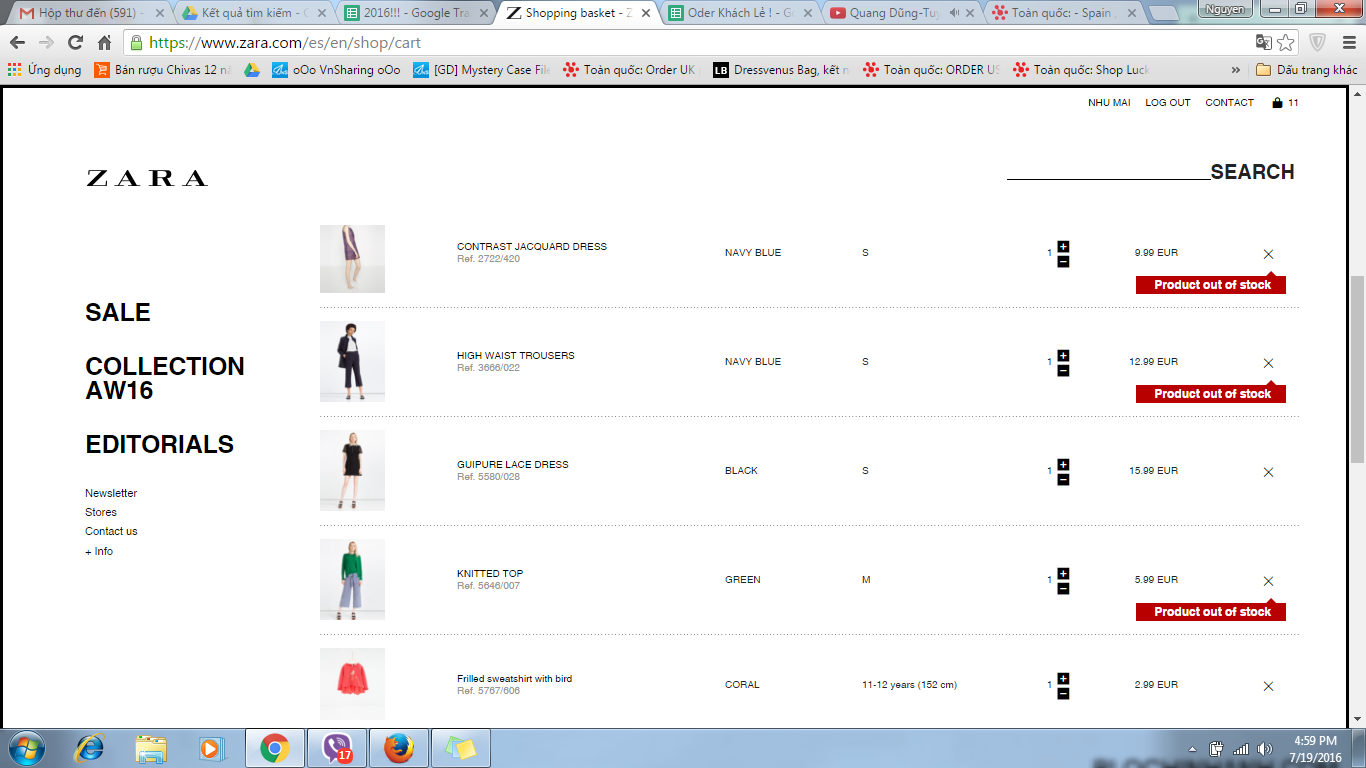Open Viber from the Windows taskbar
1366x768 pixels.
pos(337,748)
